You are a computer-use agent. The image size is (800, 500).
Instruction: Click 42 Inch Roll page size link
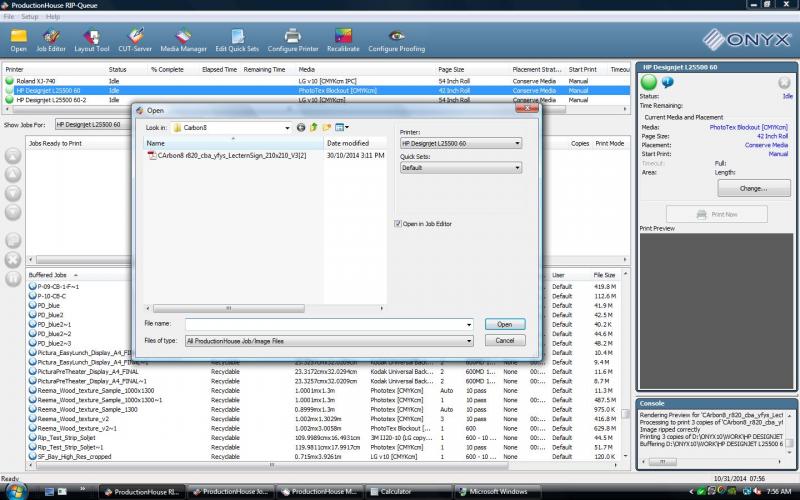(x=772, y=136)
